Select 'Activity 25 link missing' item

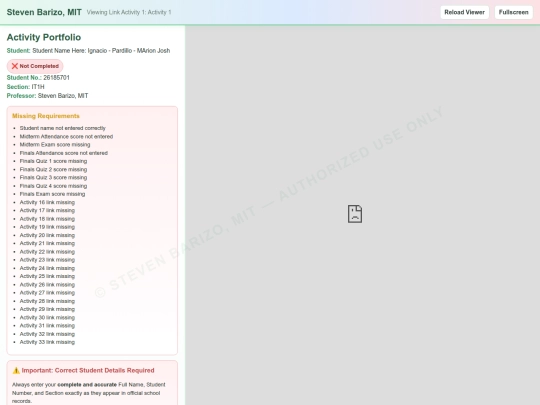(47, 276)
